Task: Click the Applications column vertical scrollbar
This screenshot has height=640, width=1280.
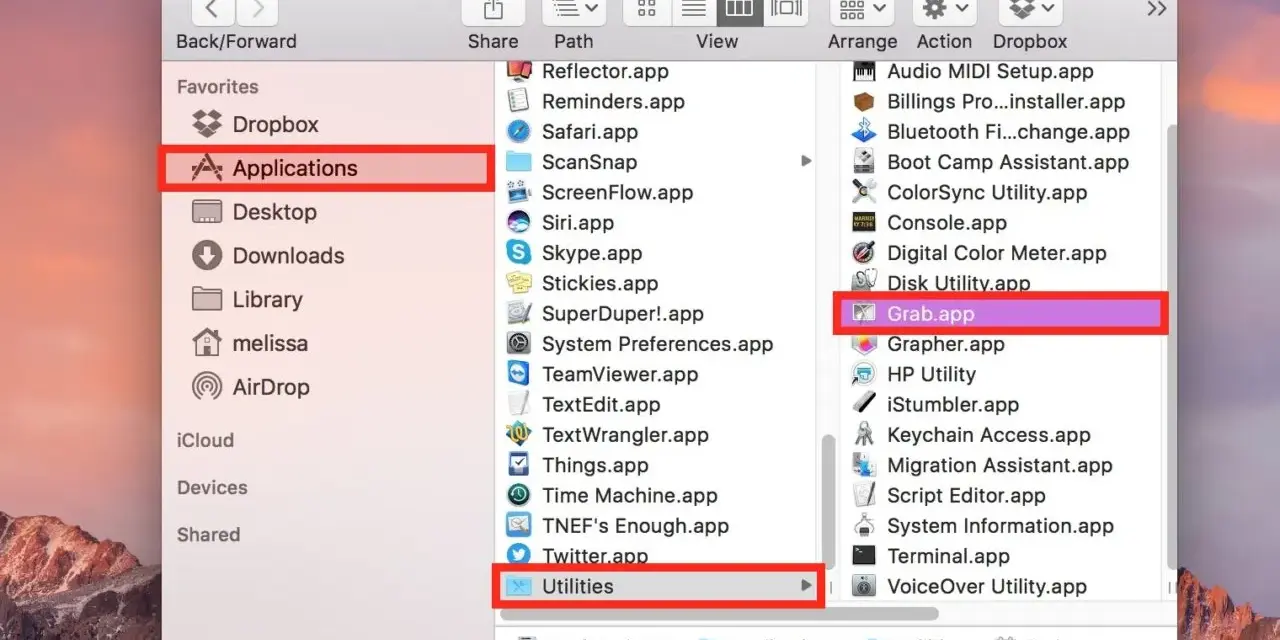Action: coord(828,500)
